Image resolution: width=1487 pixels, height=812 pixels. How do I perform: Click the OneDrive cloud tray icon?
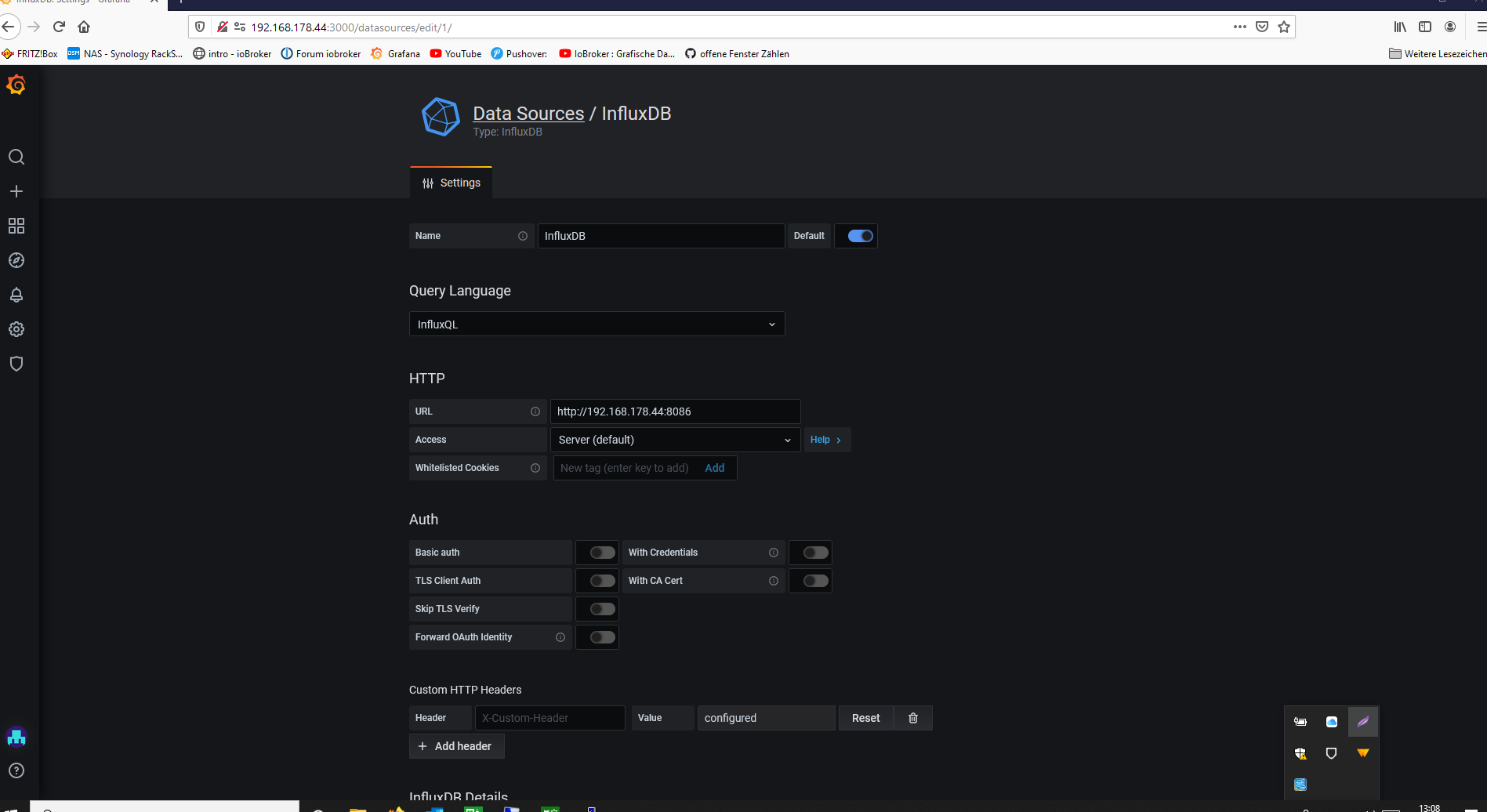pyautogui.click(x=1332, y=722)
